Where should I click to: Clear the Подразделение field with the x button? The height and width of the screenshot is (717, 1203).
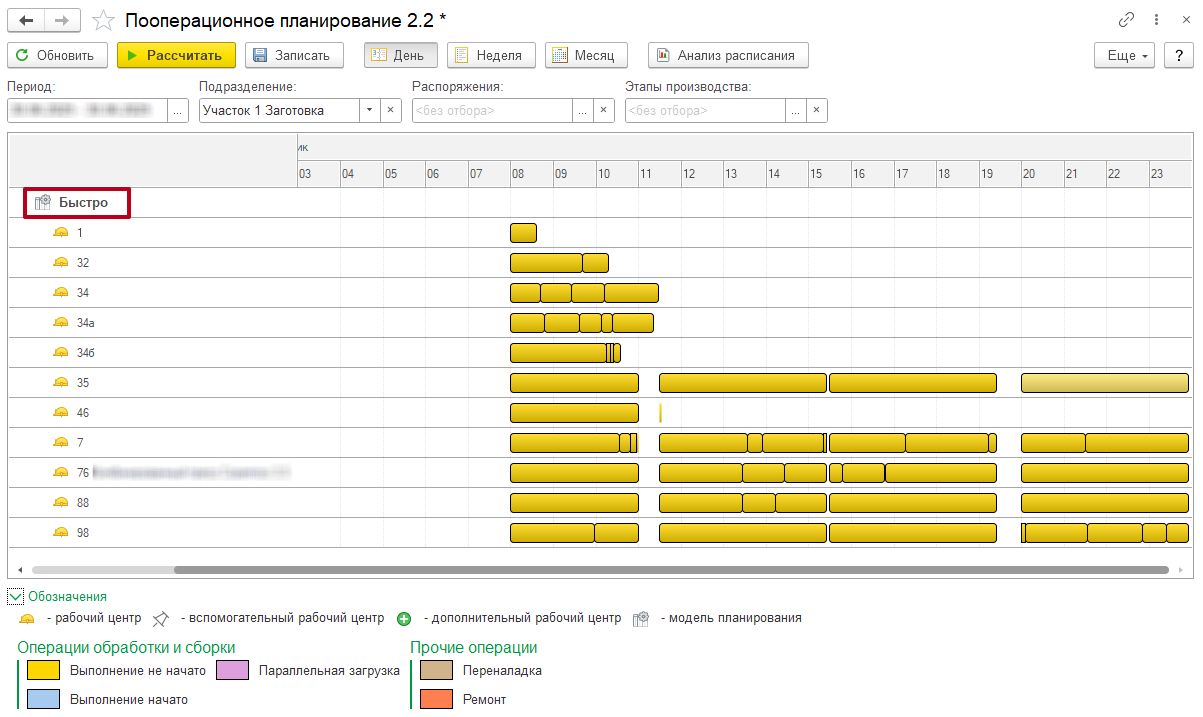[x=391, y=110]
